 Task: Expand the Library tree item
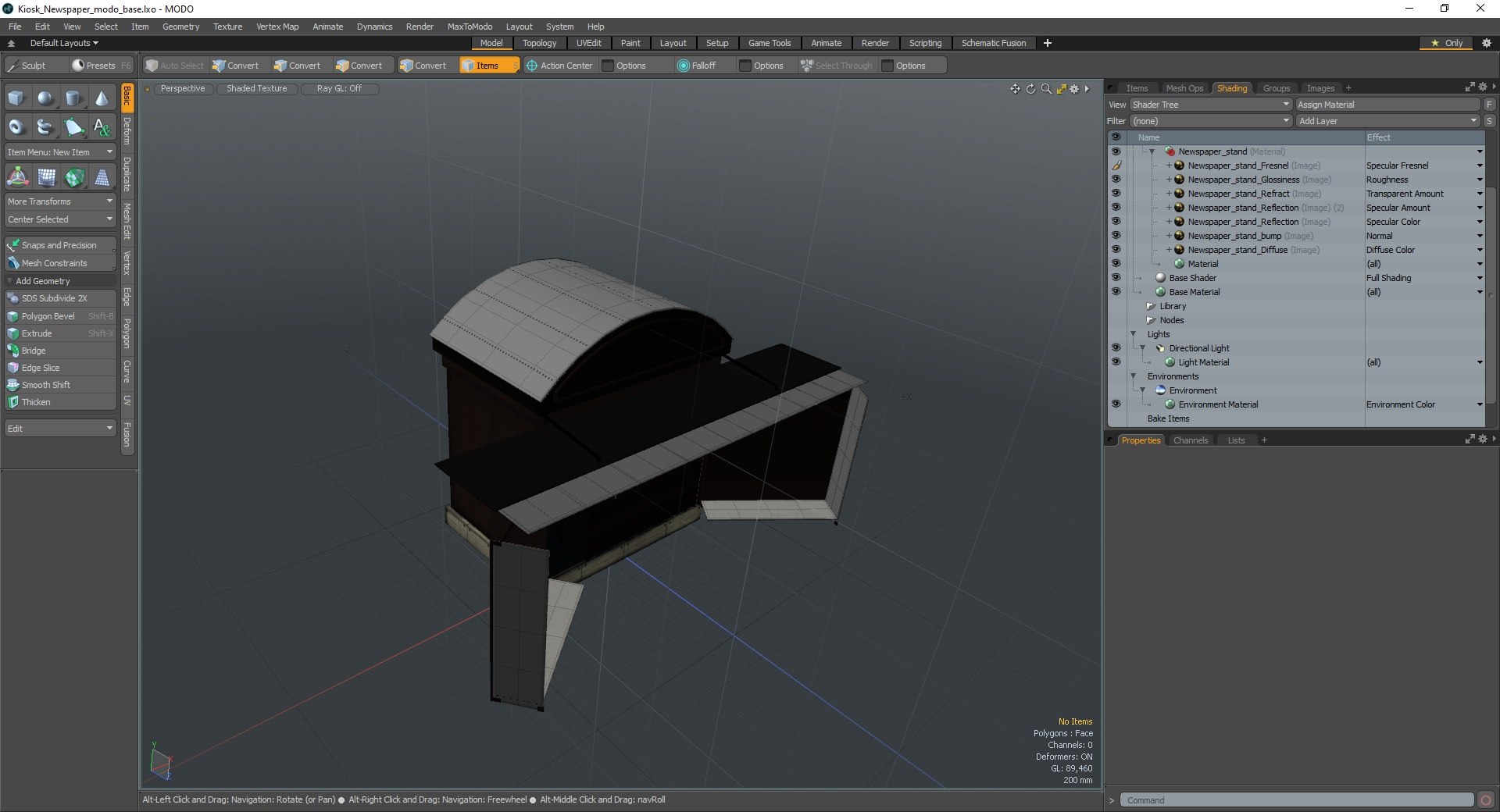(x=1151, y=306)
